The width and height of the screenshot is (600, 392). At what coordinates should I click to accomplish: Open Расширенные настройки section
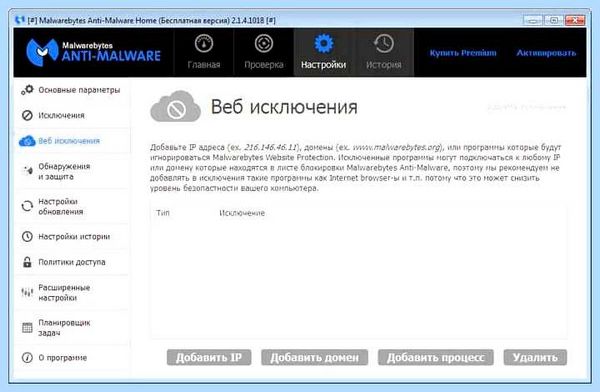point(72,292)
